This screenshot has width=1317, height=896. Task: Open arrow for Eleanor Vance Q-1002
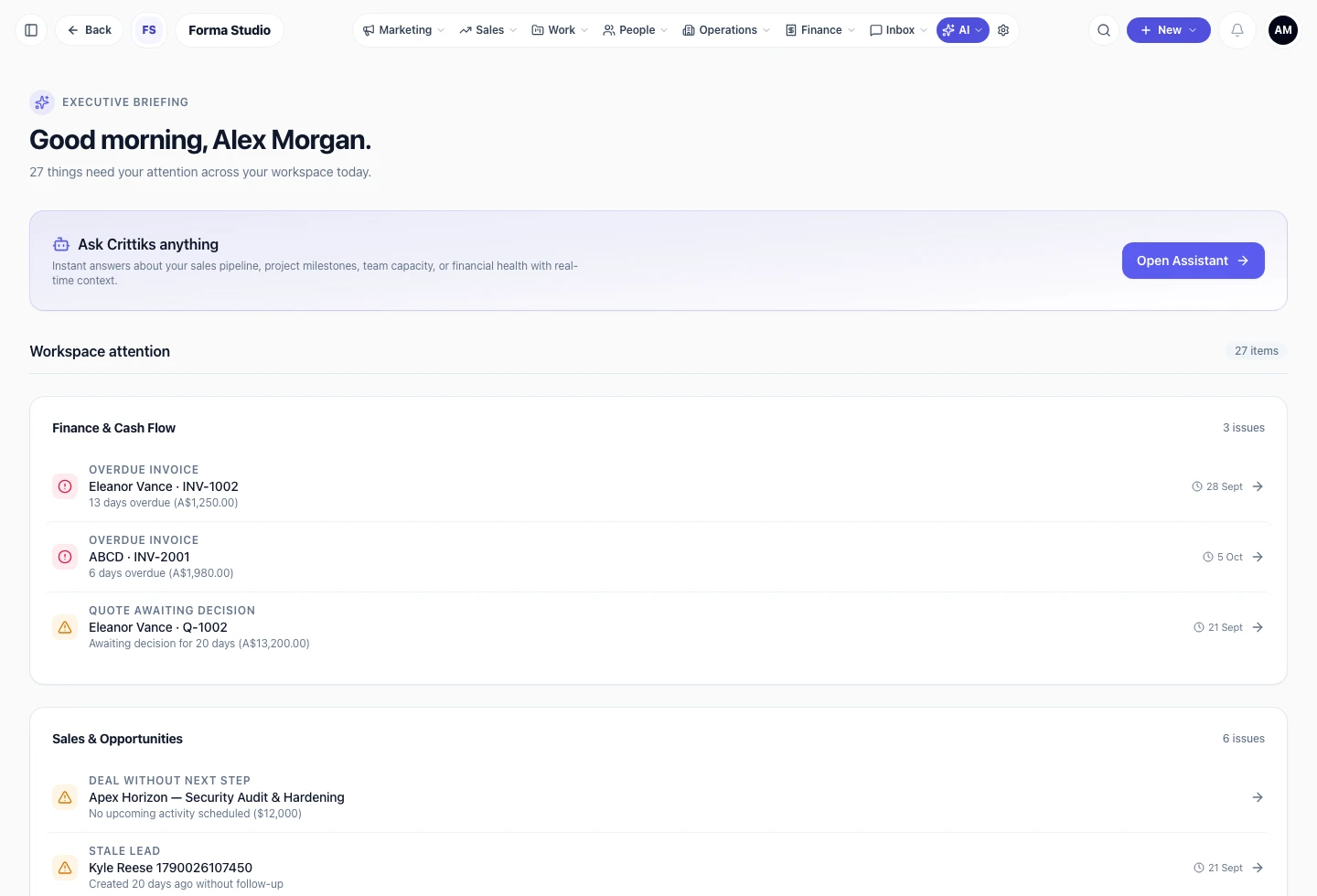coord(1258,627)
